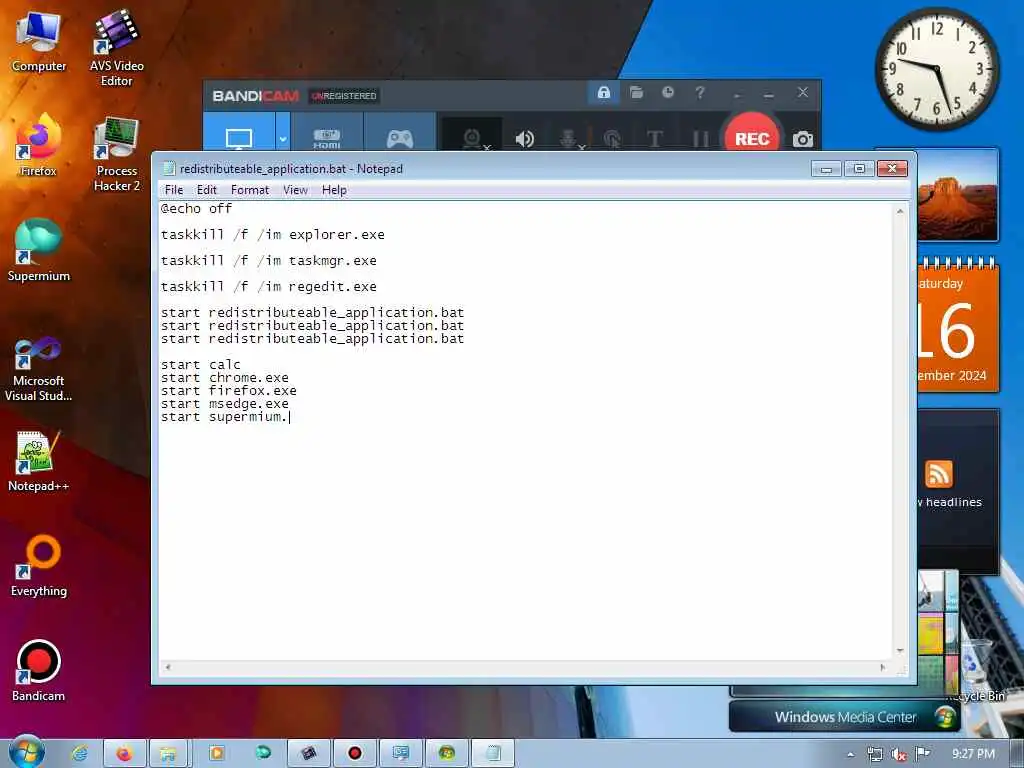Viewport: 1024px width, 768px height.
Task: Open Notepad View menu
Action: click(295, 190)
